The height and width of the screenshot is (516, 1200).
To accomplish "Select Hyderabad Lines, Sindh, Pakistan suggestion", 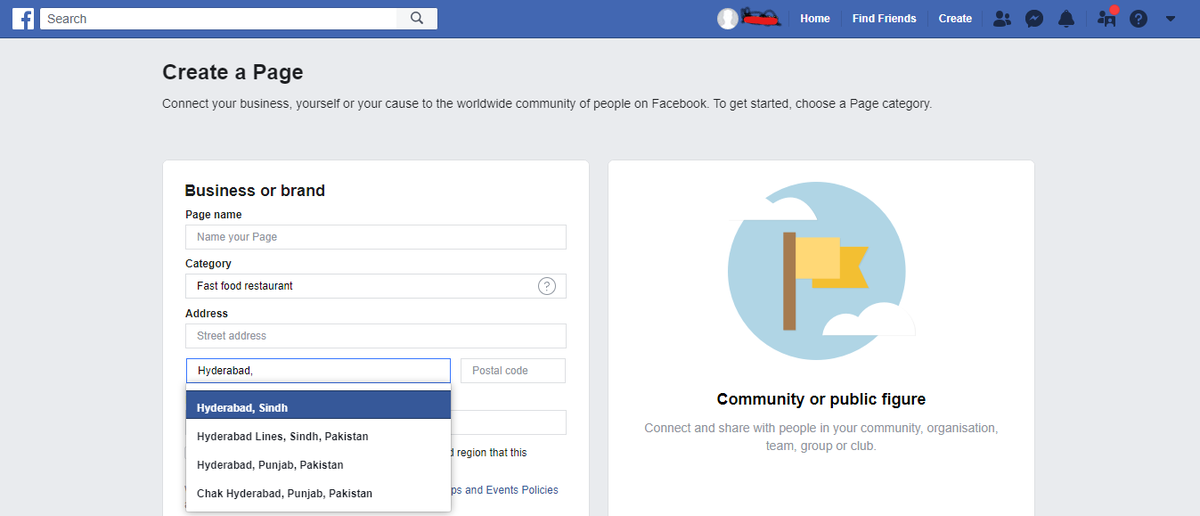I will tap(318, 437).
